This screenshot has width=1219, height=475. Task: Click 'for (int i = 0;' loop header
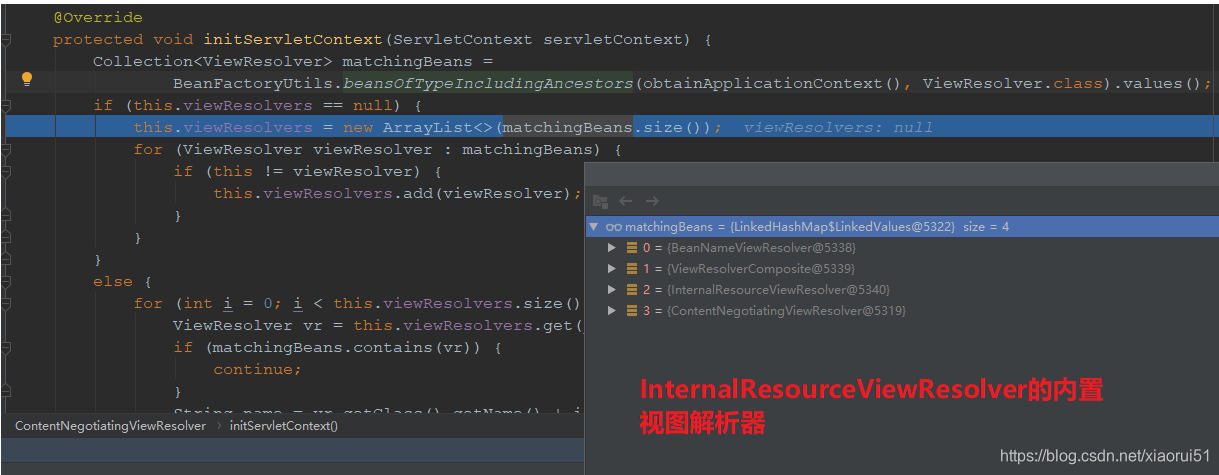click(x=208, y=304)
